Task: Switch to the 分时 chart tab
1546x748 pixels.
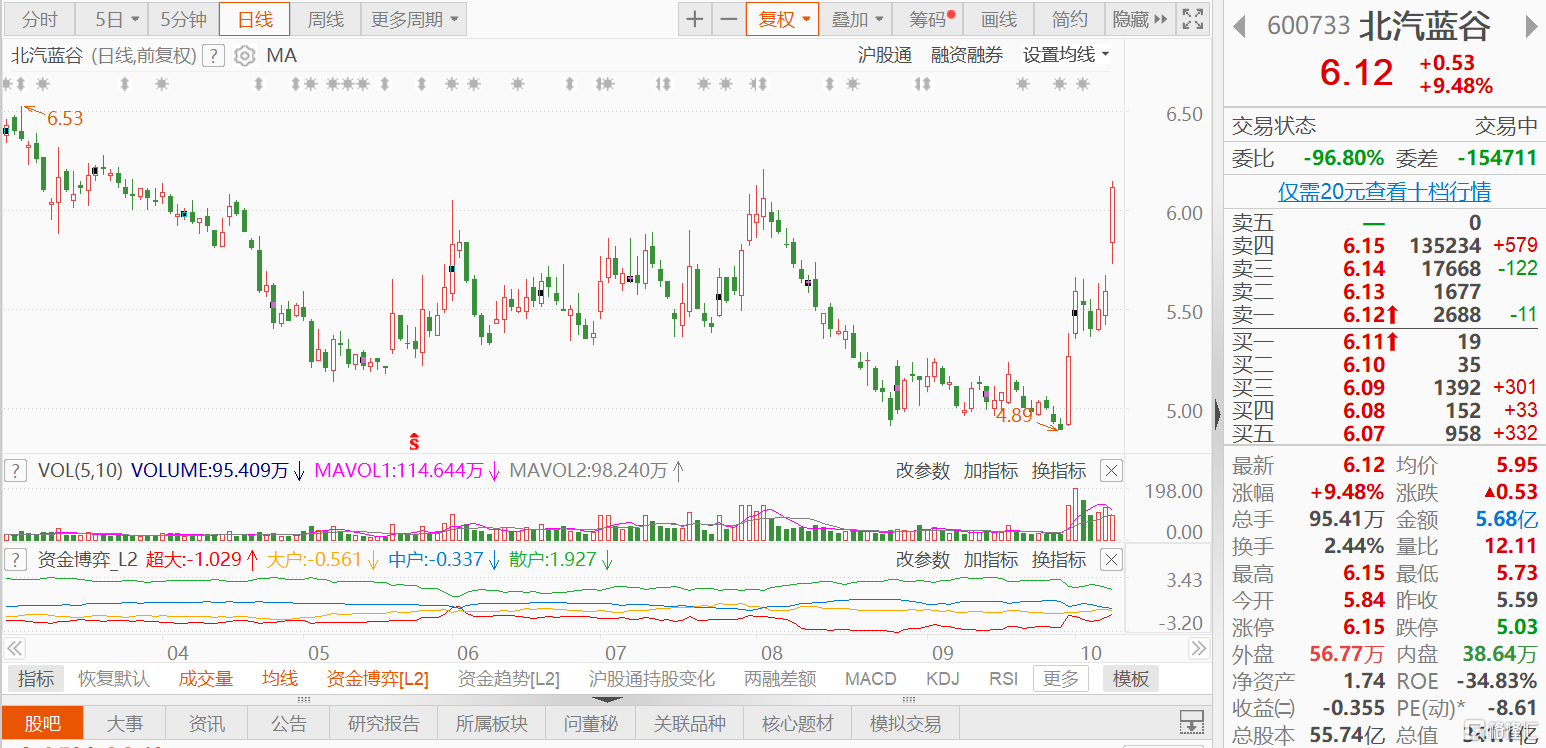Action: tap(40, 19)
